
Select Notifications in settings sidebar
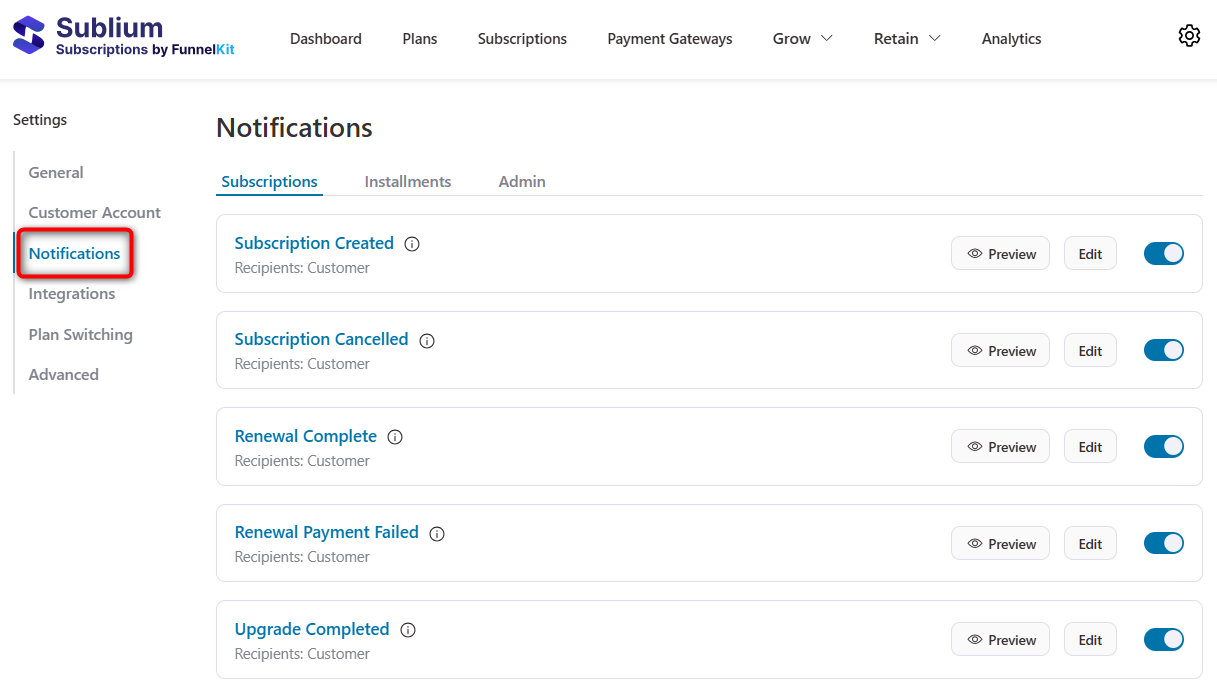(x=74, y=254)
